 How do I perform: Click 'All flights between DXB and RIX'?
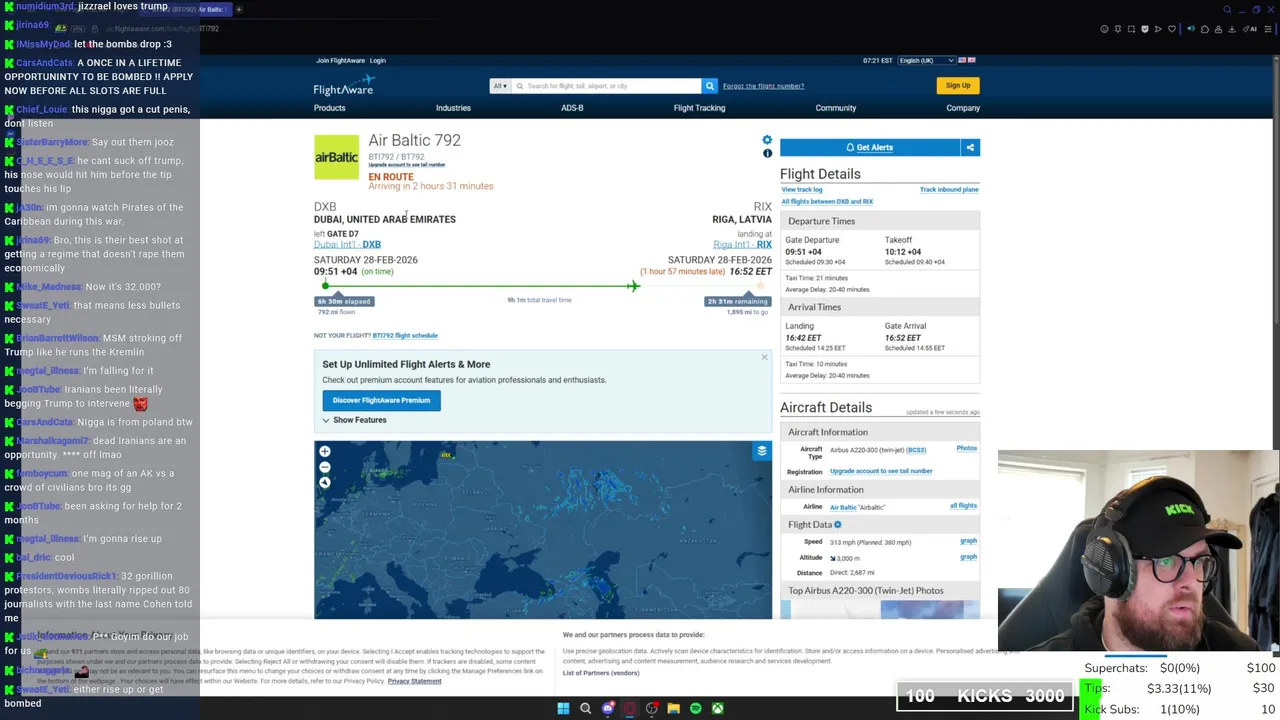click(x=827, y=201)
